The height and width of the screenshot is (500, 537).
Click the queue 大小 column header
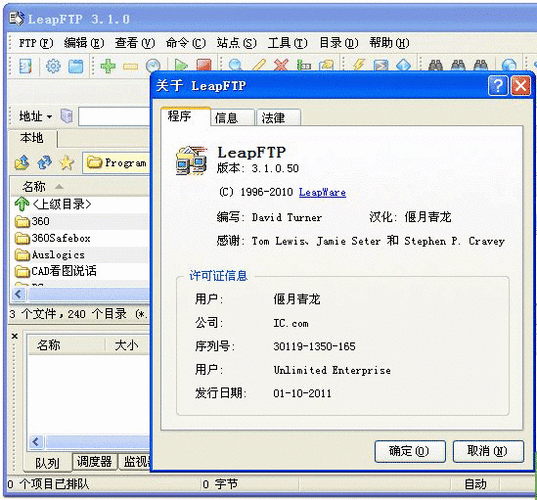127,345
